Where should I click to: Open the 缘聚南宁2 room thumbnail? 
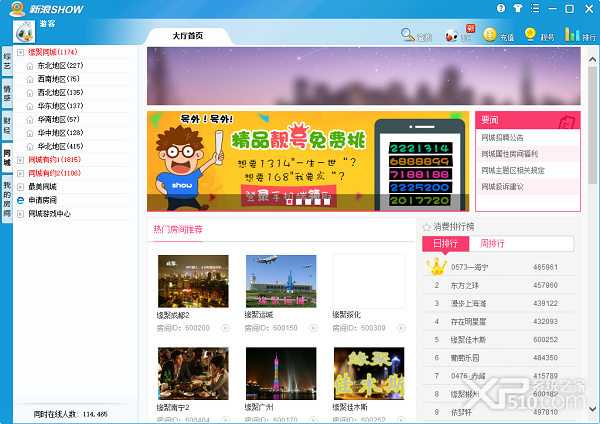point(193,373)
